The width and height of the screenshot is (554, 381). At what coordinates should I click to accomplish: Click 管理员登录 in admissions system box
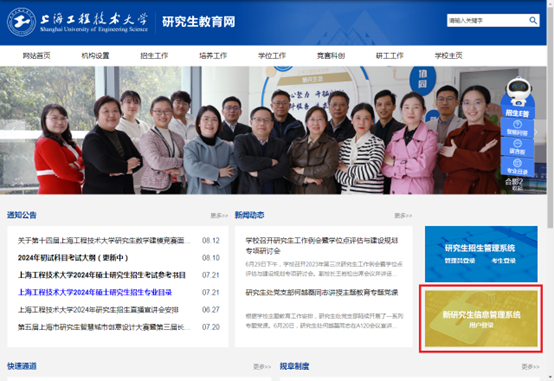click(x=460, y=261)
